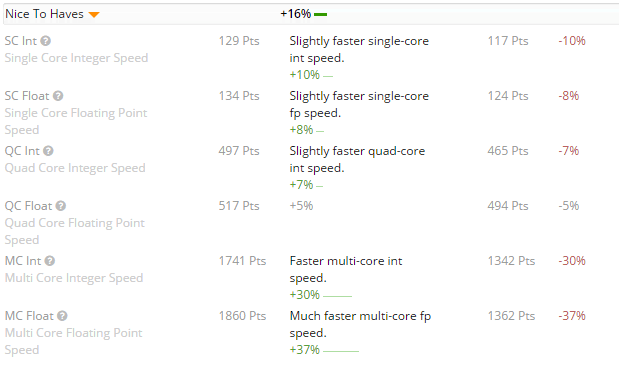This screenshot has width=619, height=366.
Task: Click the MC Float label
Action: pyautogui.click(x=29, y=316)
